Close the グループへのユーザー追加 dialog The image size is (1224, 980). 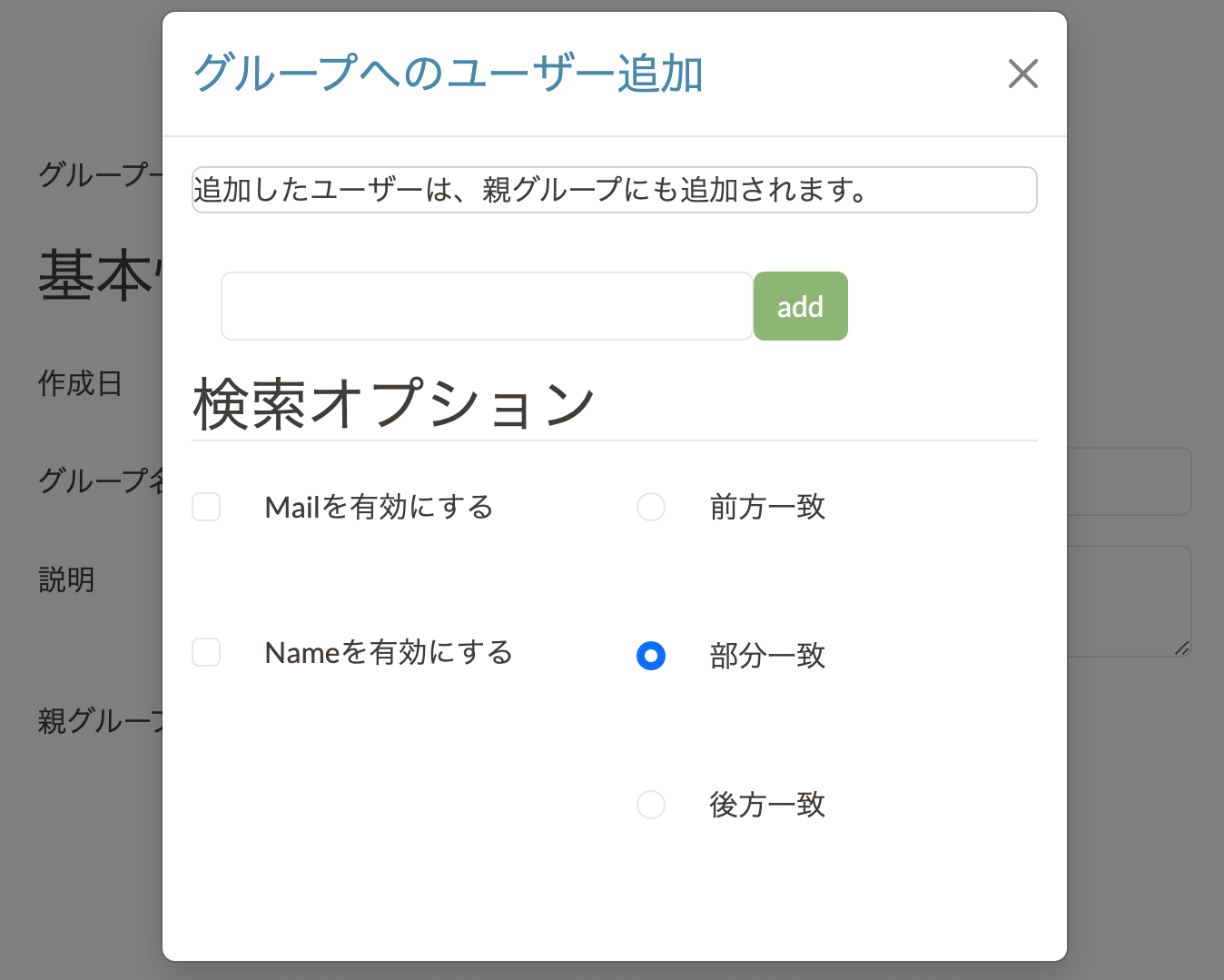1022,74
